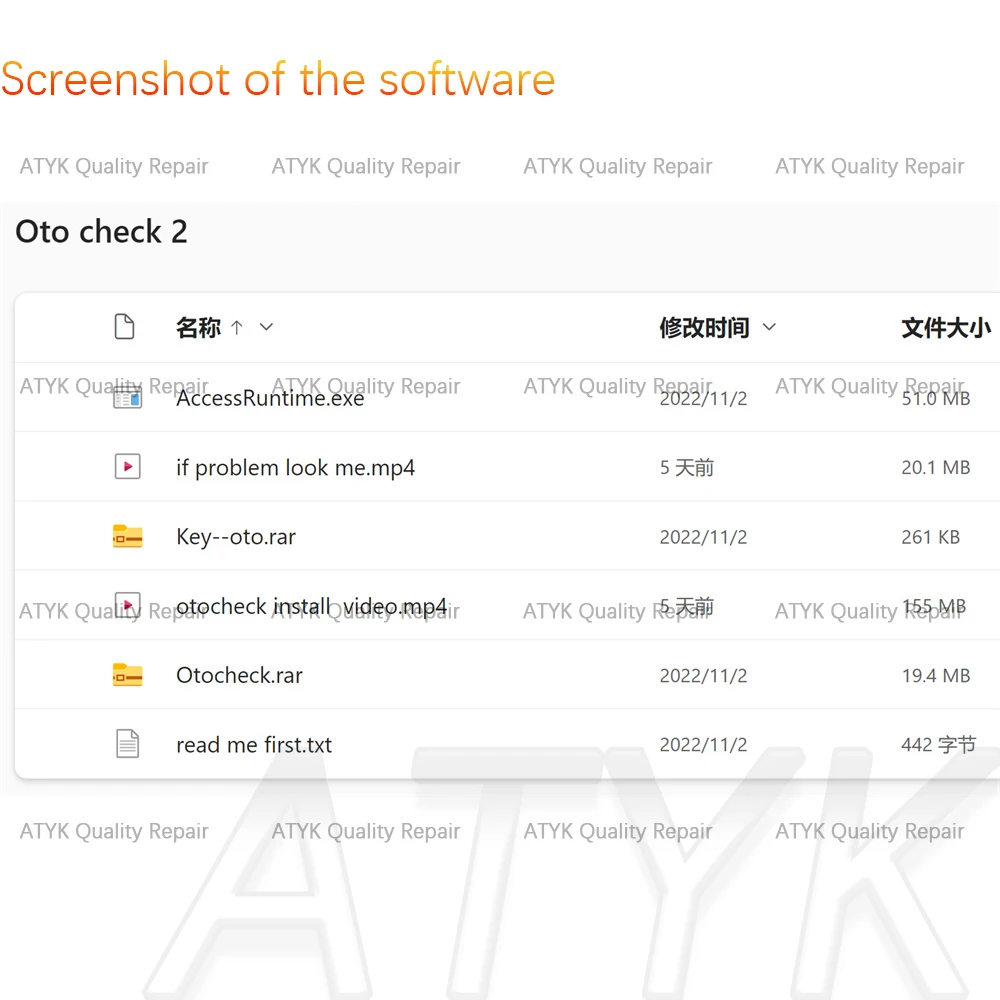This screenshot has height=1000, width=1000.
Task: Click the text document icon for read me first.txt
Action: coord(127,744)
